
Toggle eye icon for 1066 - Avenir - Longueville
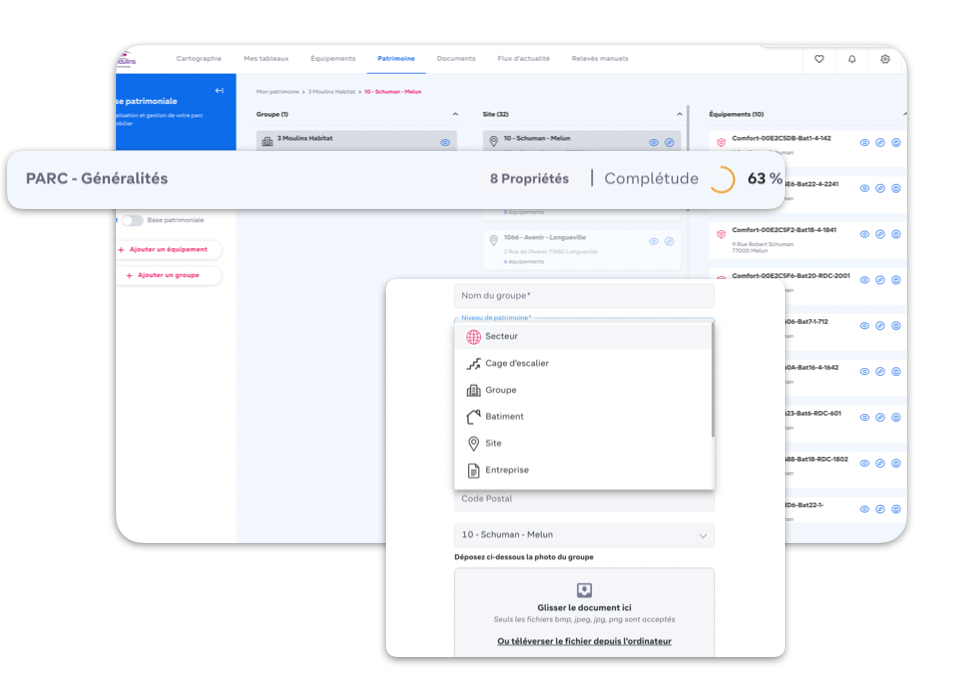pyautogui.click(x=654, y=241)
